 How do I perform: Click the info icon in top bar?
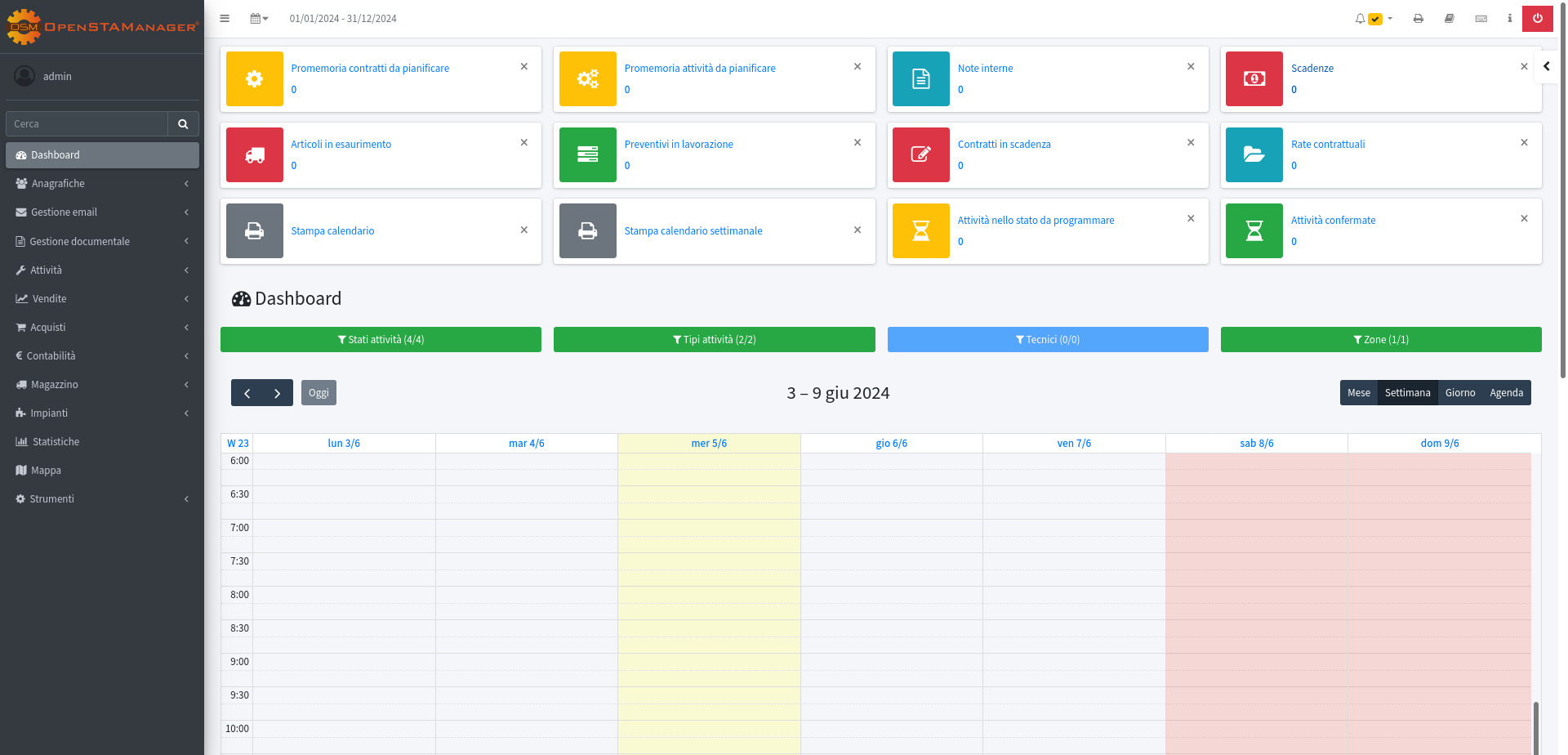pyautogui.click(x=1509, y=18)
